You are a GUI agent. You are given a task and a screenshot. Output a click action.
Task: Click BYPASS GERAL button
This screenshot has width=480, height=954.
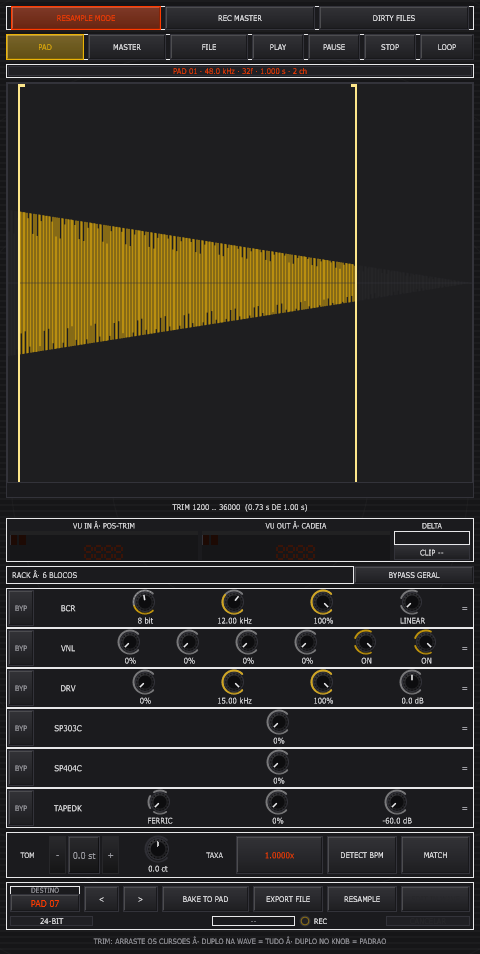pos(414,575)
